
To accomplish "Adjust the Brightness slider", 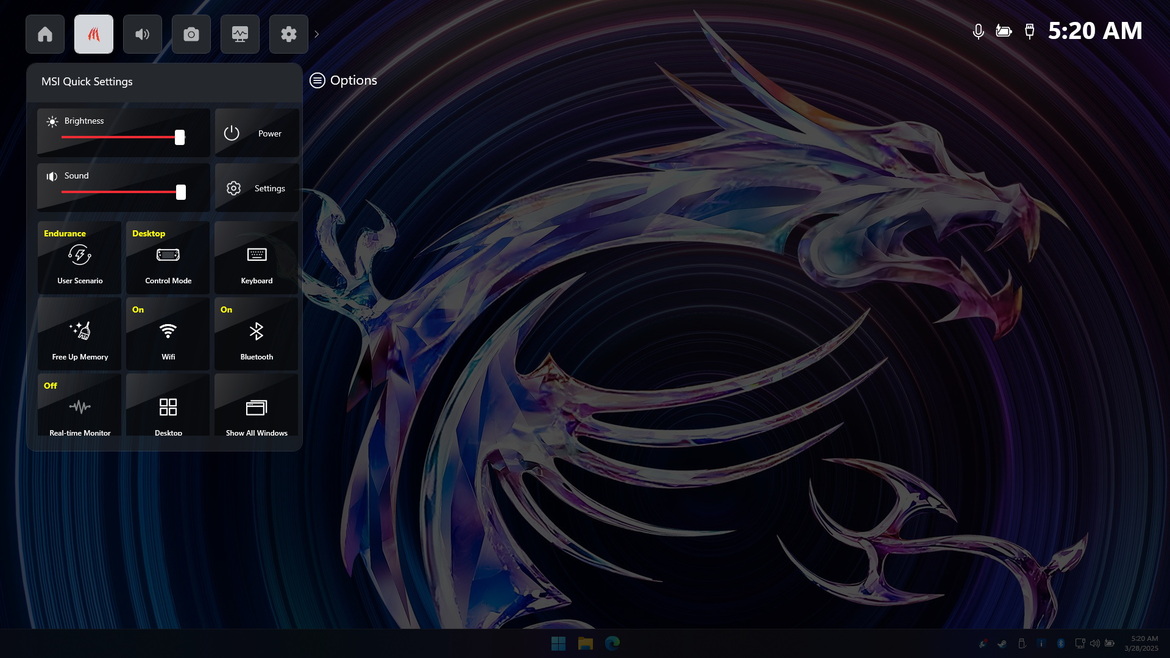I will (122, 137).
